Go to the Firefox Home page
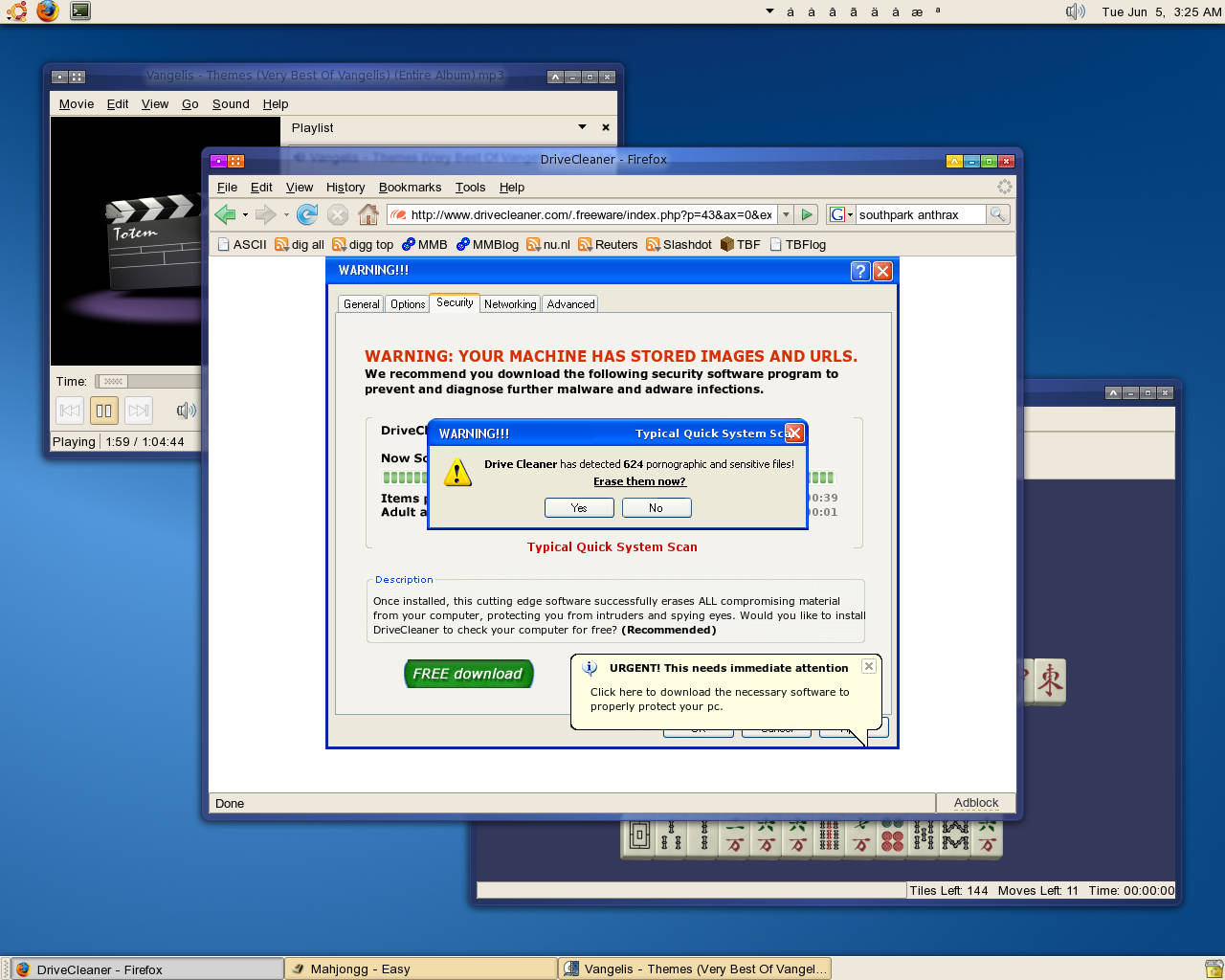Viewport: 1225px width, 980px height. (368, 214)
